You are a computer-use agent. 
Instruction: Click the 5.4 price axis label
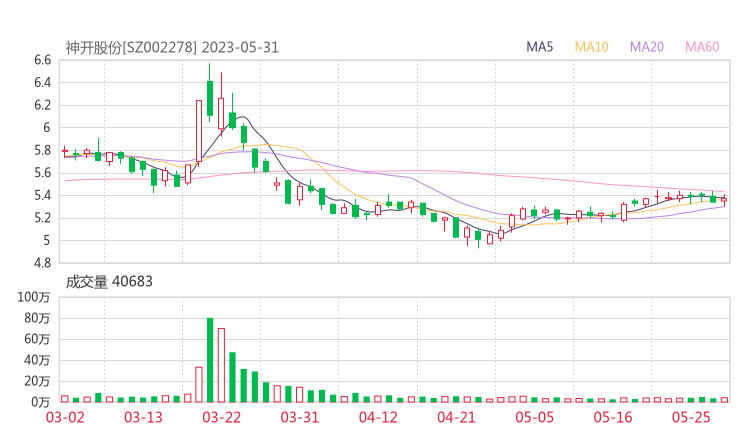[x=42, y=195]
